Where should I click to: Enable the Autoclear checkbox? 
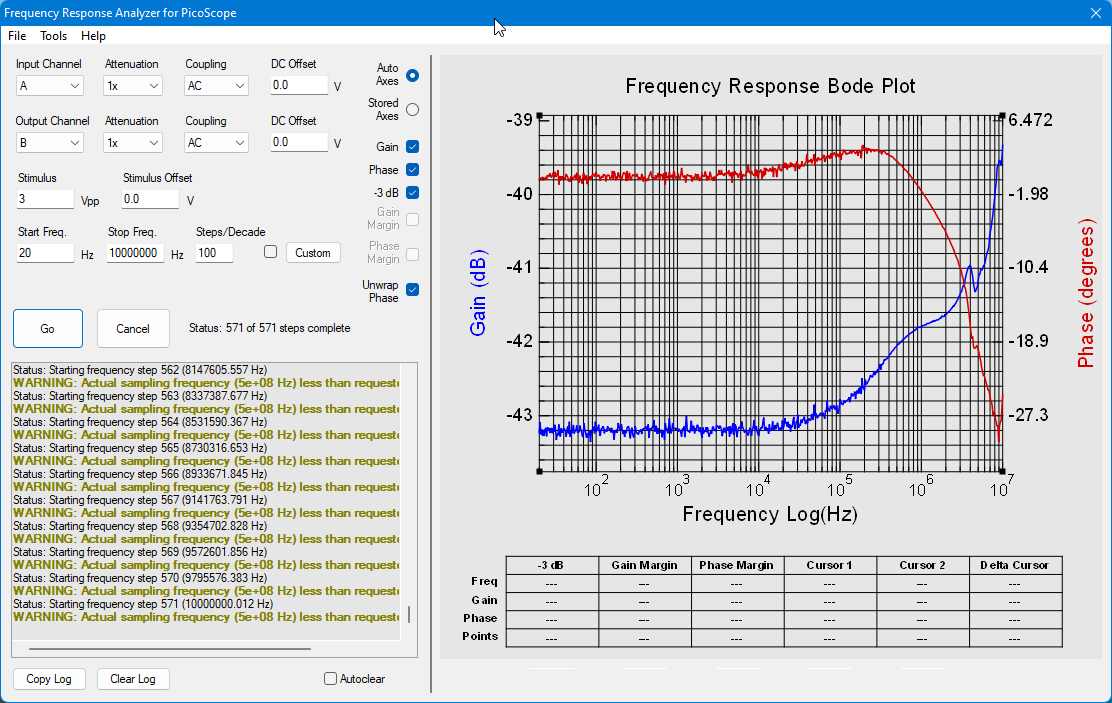[x=330, y=679]
